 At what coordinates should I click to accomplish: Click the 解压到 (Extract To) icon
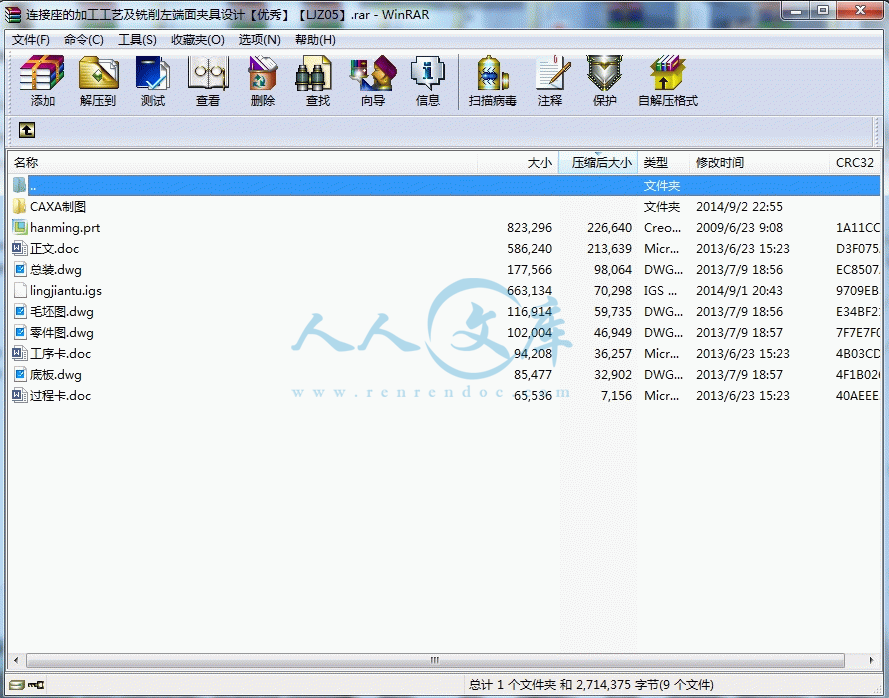98,73
